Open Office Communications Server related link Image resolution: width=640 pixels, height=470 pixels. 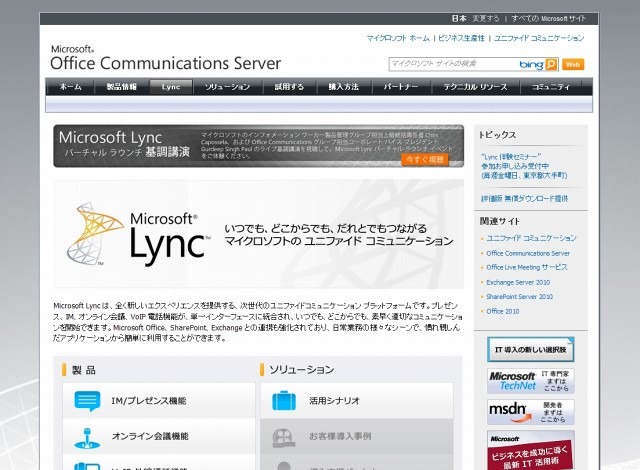[x=528, y=253]
